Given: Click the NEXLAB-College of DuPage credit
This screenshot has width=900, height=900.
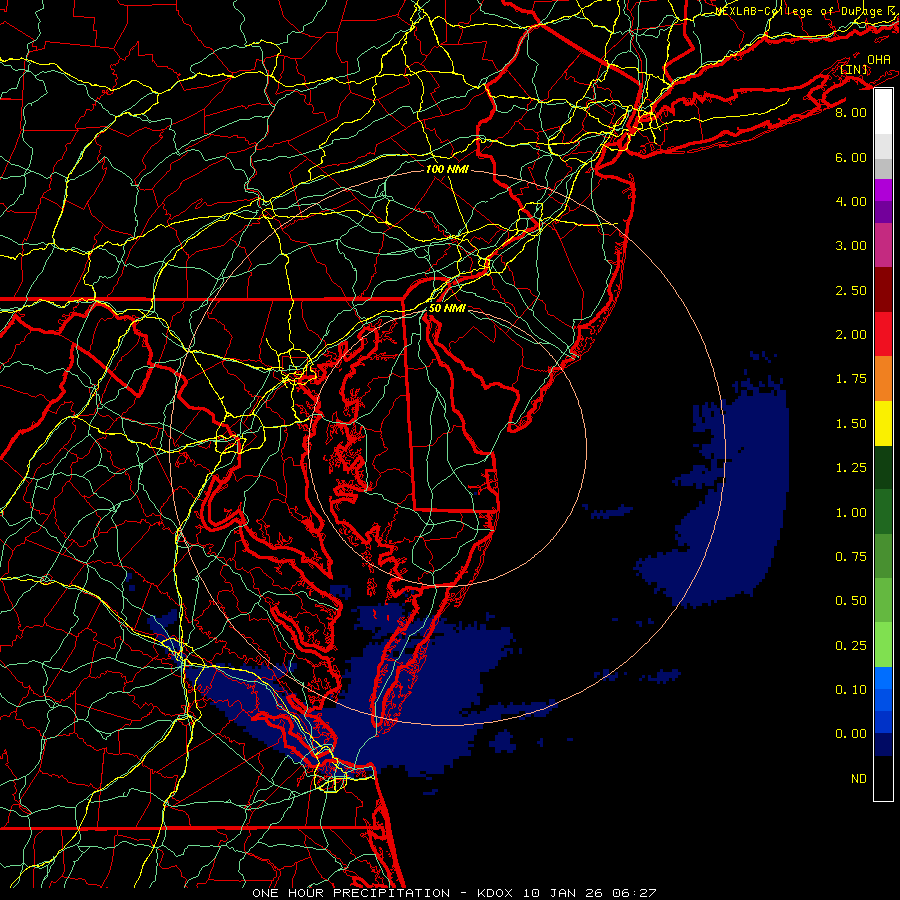Looking at the screenshot, I should click(807, 11).
